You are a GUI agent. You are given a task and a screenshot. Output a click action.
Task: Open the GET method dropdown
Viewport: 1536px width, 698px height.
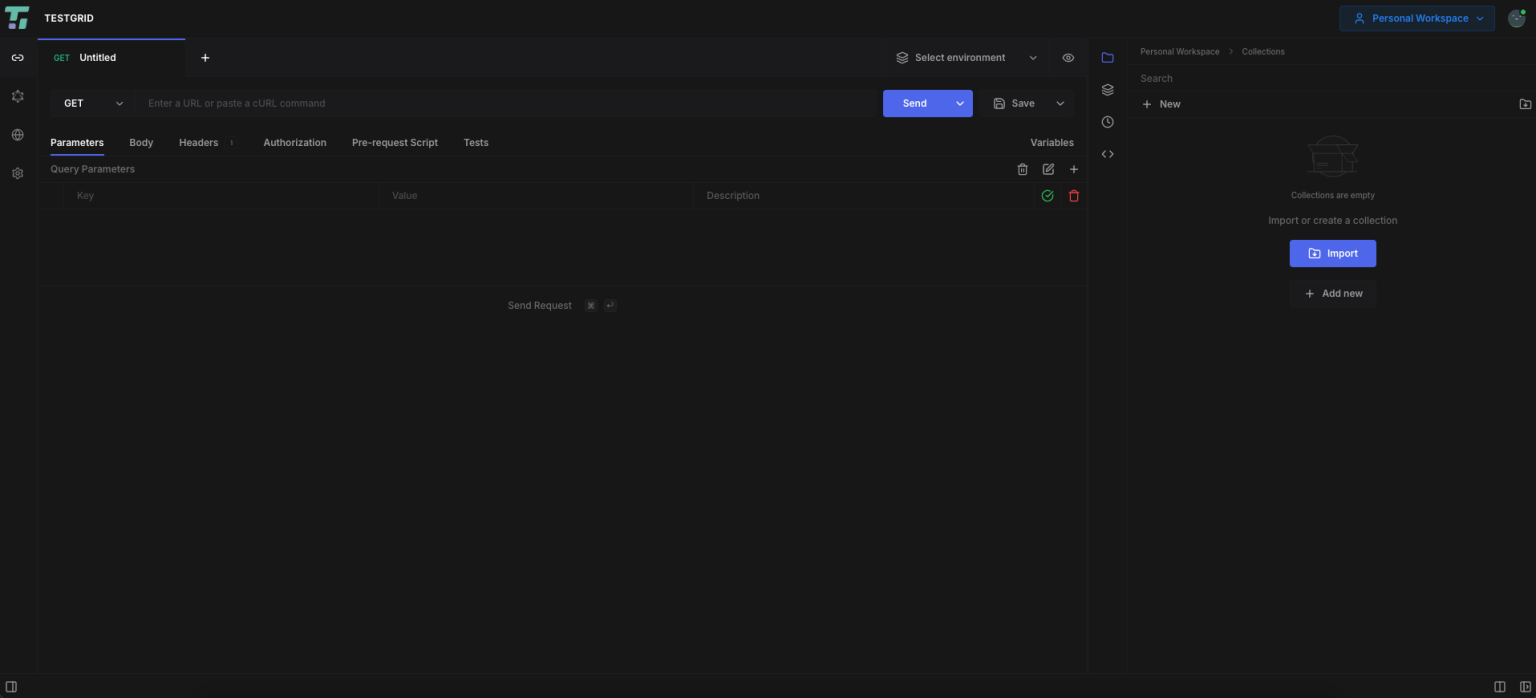coord(93,103)
